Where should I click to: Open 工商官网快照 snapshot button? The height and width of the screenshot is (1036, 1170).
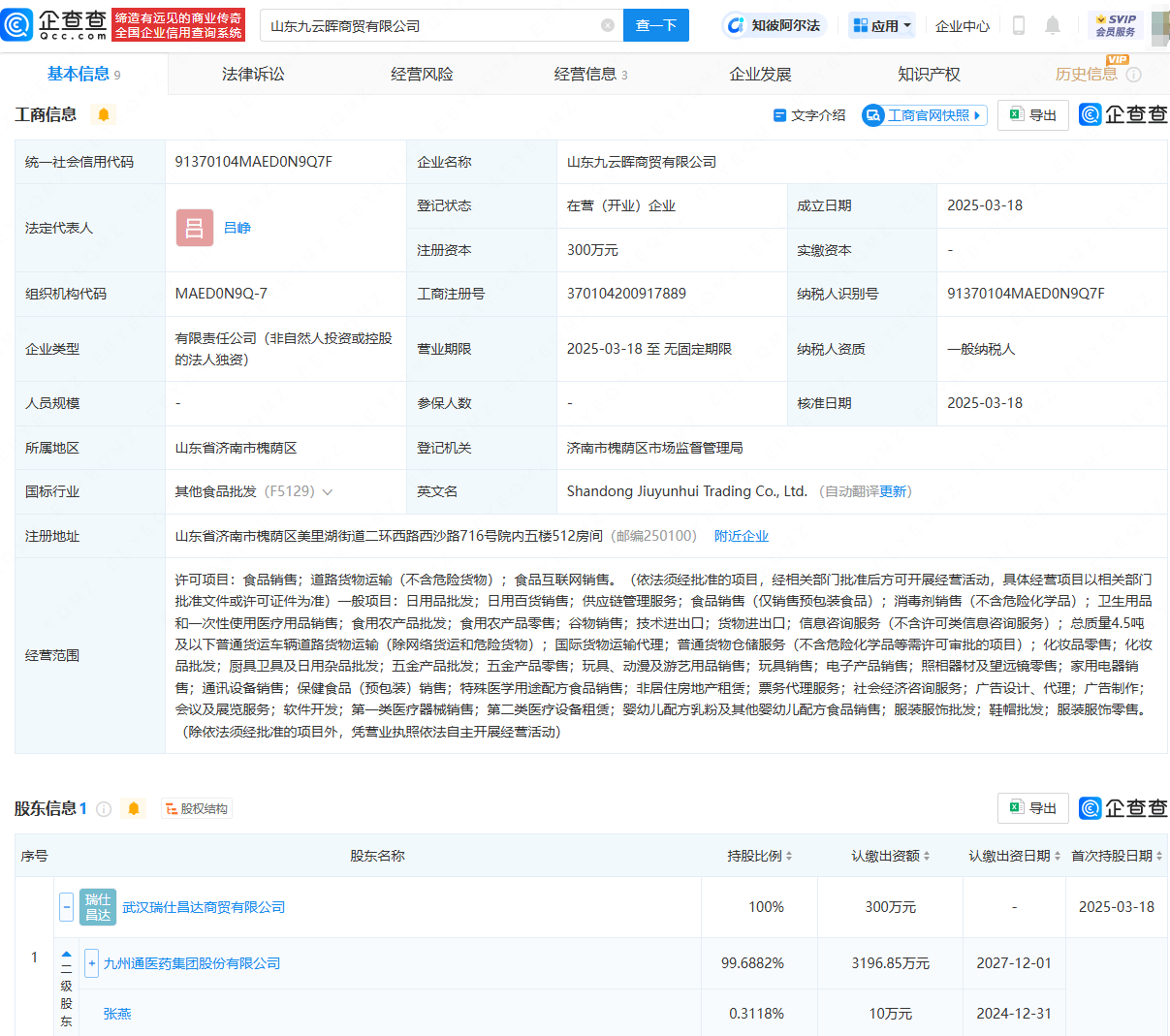pos(925,115)
